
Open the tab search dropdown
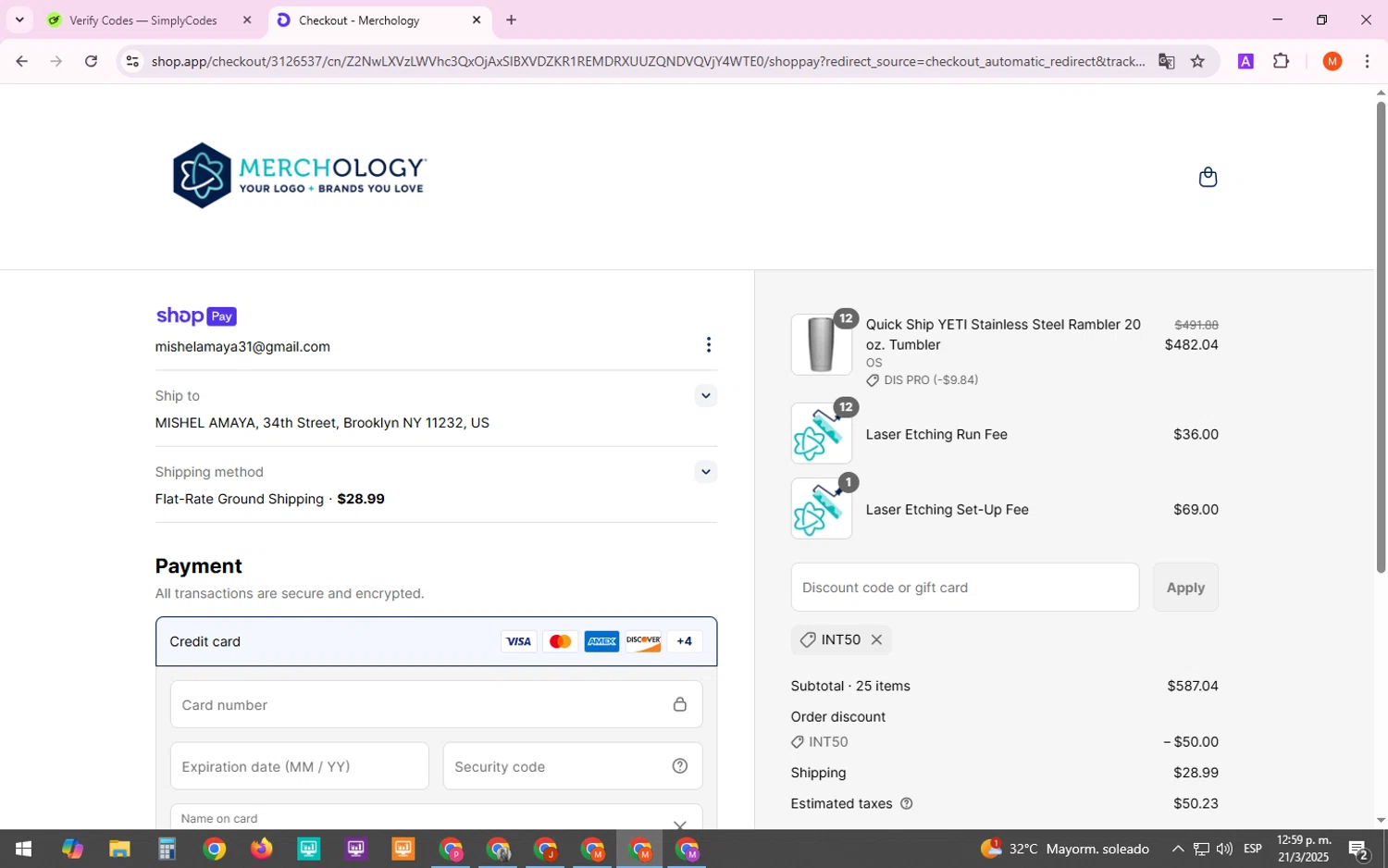[x=19, y=20]
